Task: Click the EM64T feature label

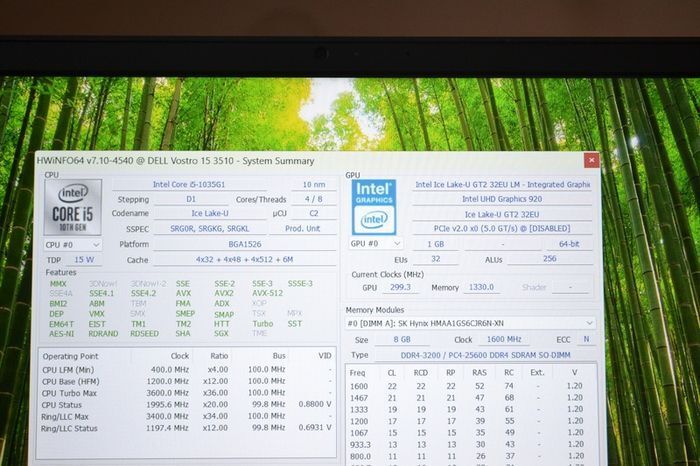Action: pos(61,324)
